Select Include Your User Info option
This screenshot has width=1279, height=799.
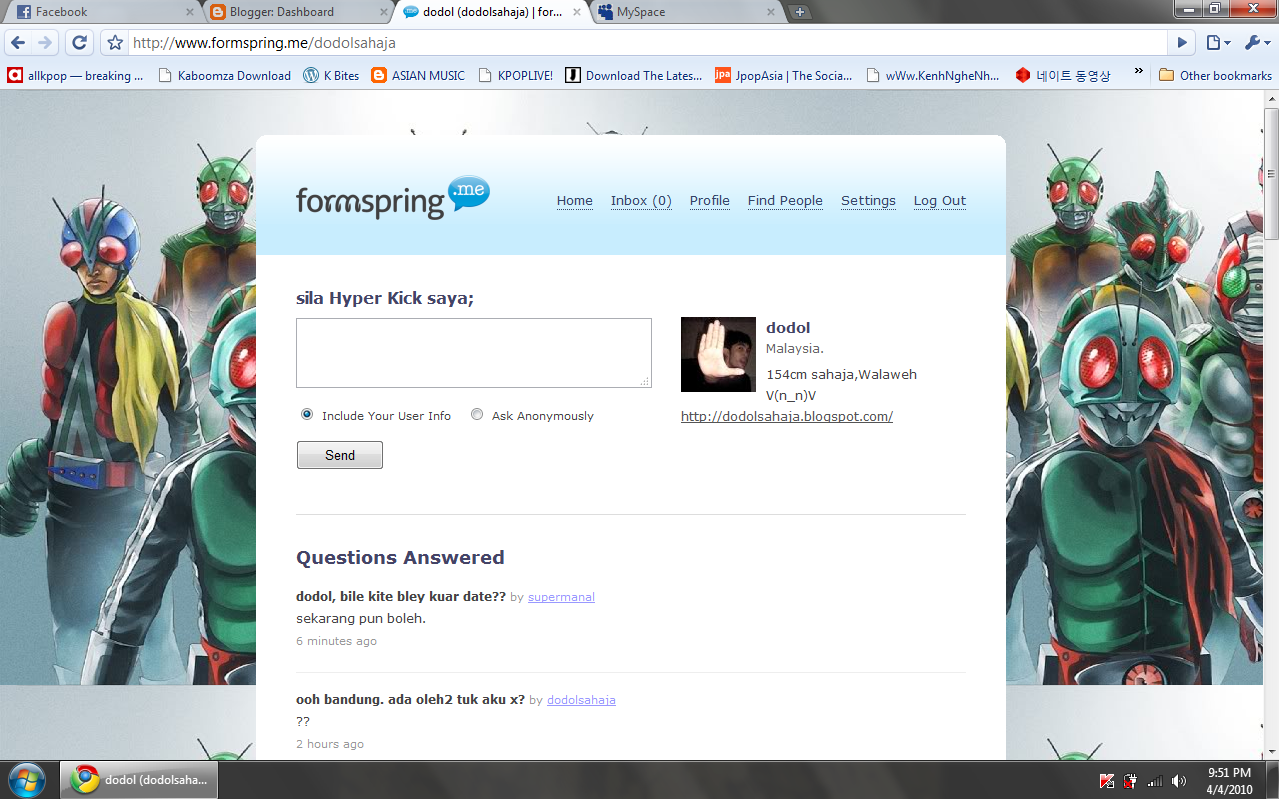[x=307, y=414]
